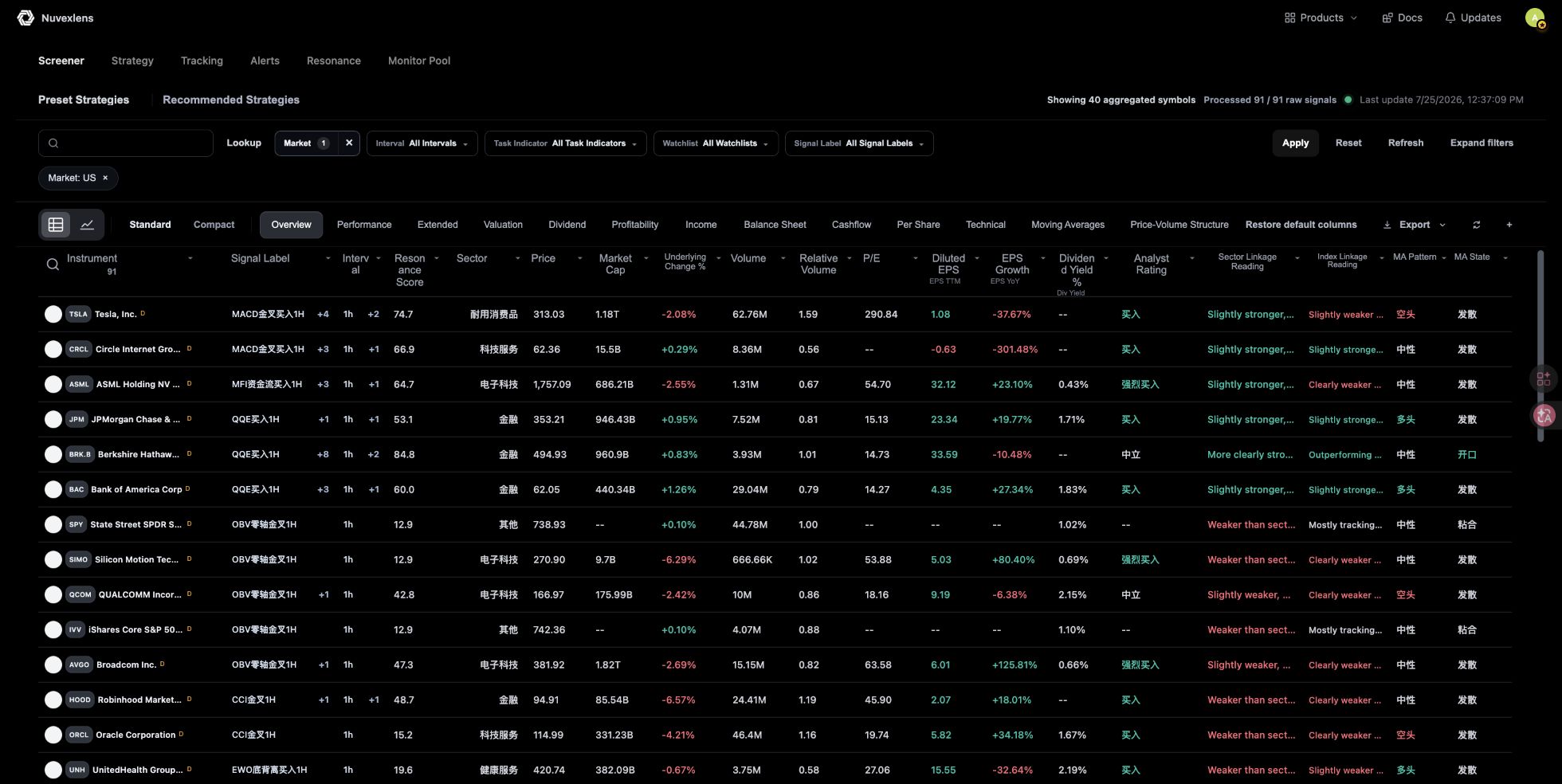Image resolution: width=1562 pixels, height=784 pixels.
Task: Show the Moving Averages column set
Action: tap(1068, 225)
